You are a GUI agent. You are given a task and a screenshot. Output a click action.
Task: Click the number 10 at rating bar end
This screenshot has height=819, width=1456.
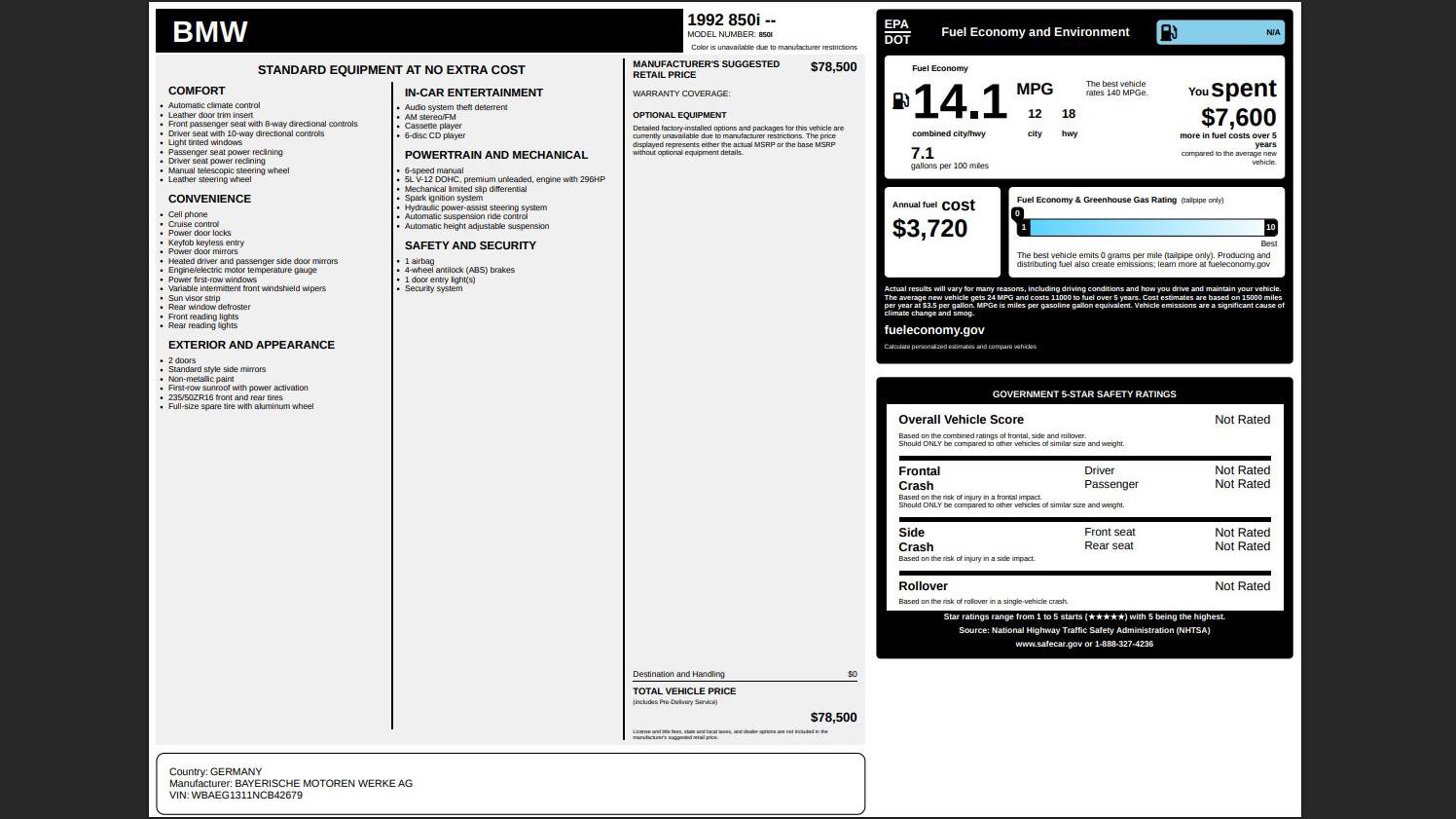[x=1269, y=227]
